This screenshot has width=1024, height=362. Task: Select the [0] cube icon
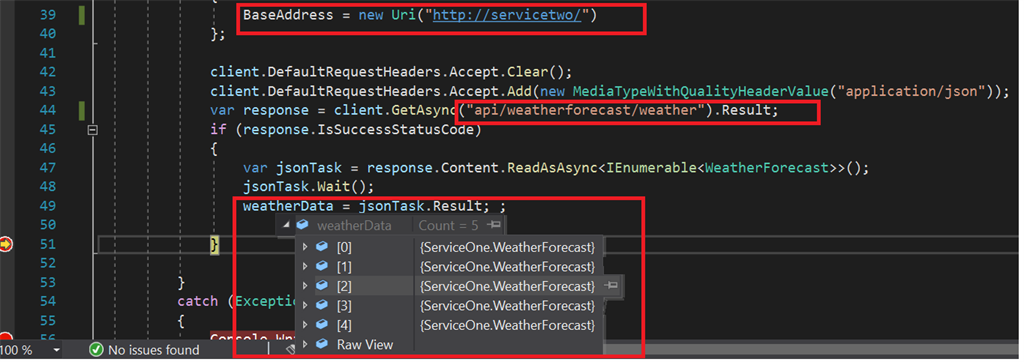point(321,247)
